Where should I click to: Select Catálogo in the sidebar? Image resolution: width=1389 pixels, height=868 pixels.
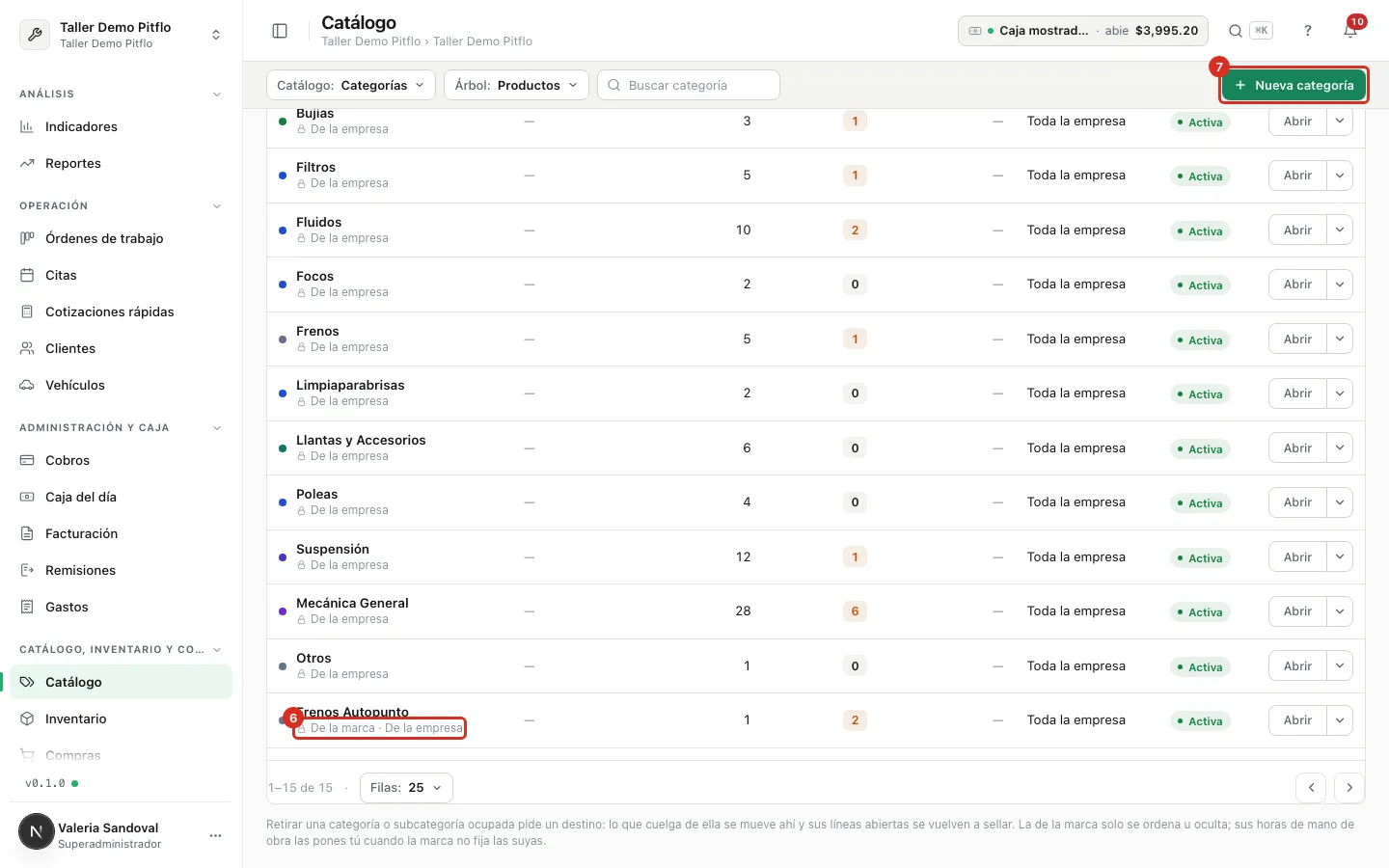pos(121,682)
